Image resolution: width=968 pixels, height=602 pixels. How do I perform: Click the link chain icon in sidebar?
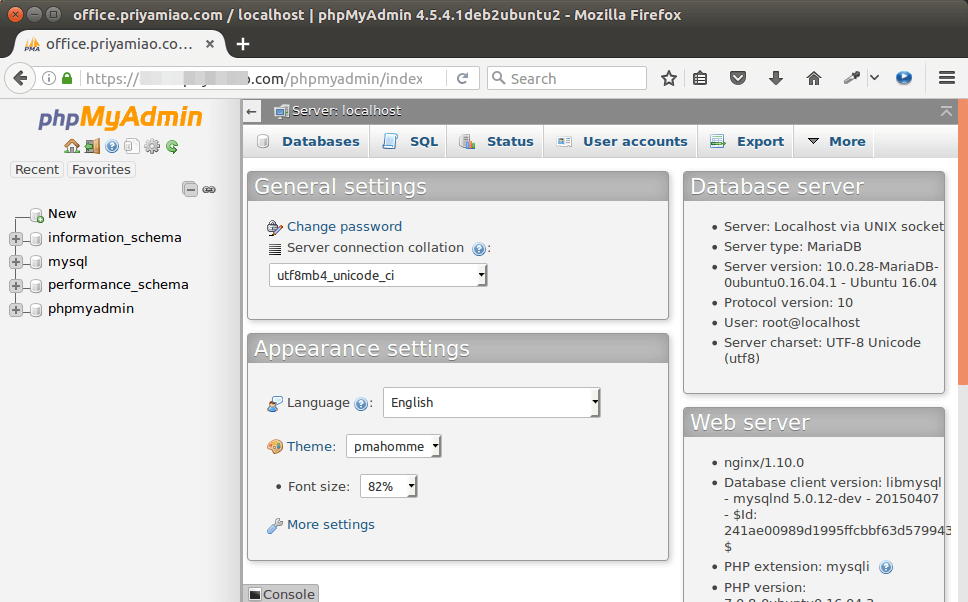[x=209, y=189]
